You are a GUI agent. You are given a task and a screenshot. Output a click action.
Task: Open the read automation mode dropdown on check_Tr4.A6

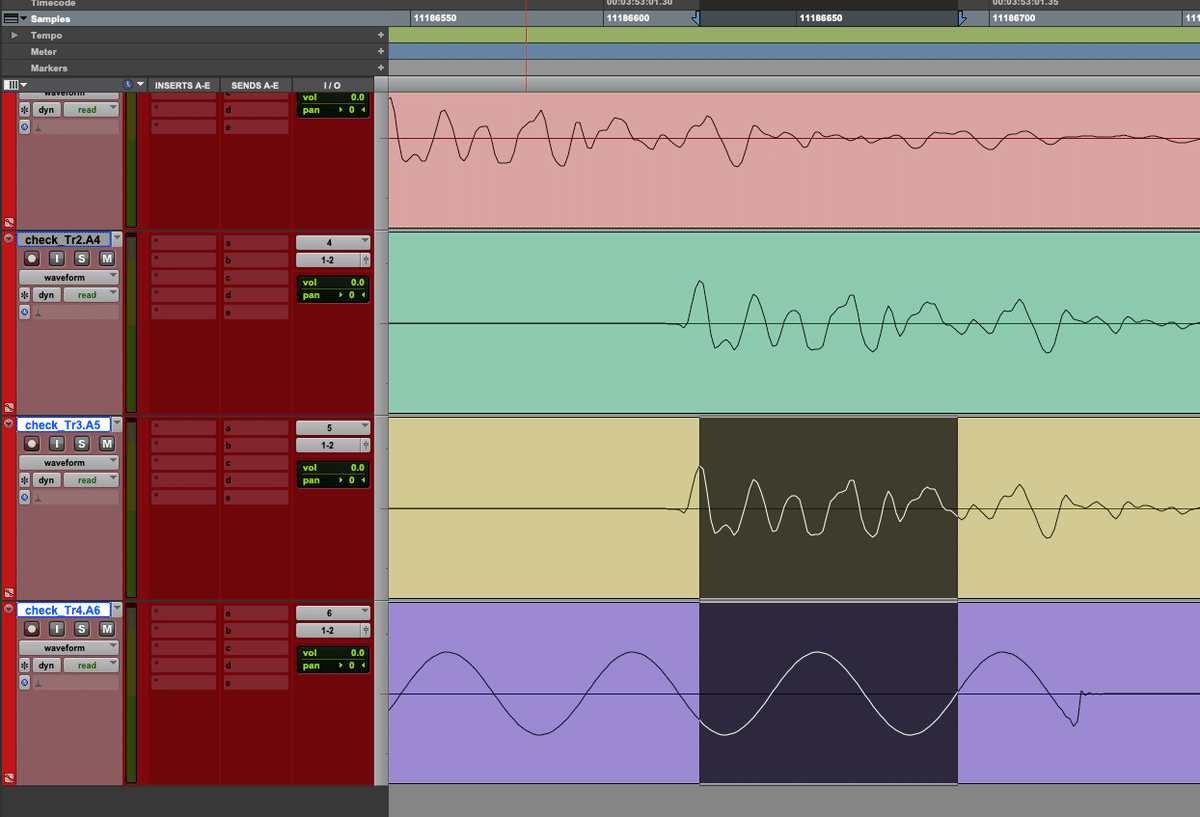click(x=92, y=665)
